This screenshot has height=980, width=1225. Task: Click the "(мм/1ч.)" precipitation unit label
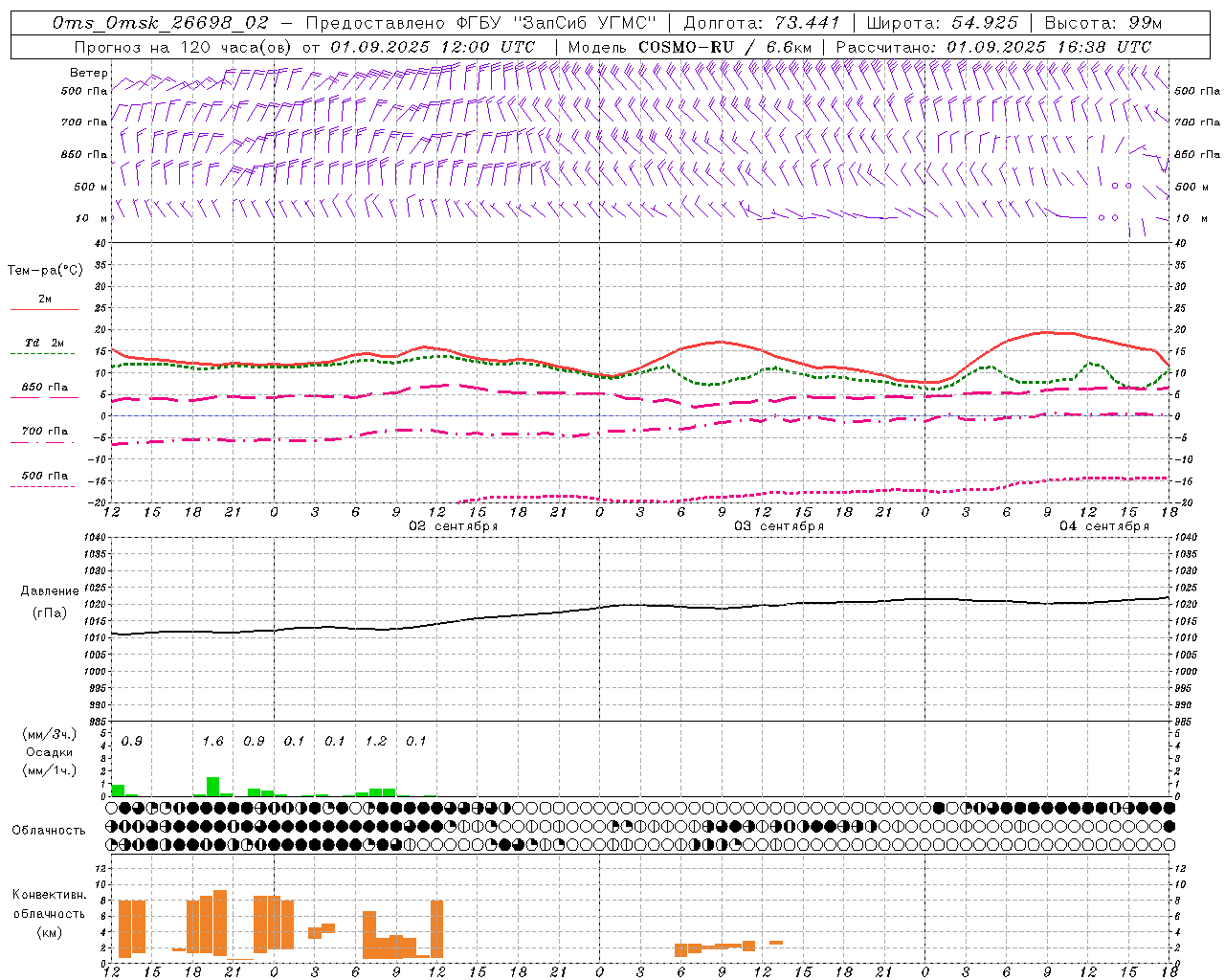point(50,770)
